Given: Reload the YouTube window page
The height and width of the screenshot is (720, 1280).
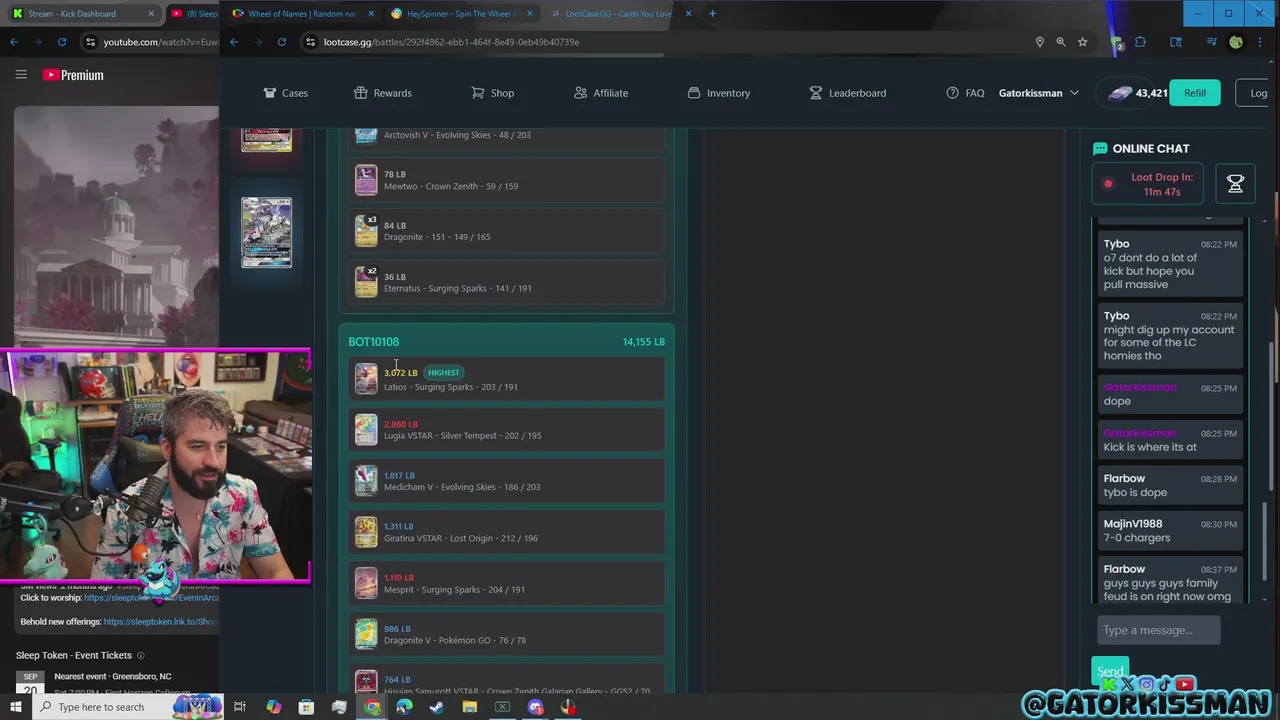Looking at the screenshot, I should tap(62, 42).
